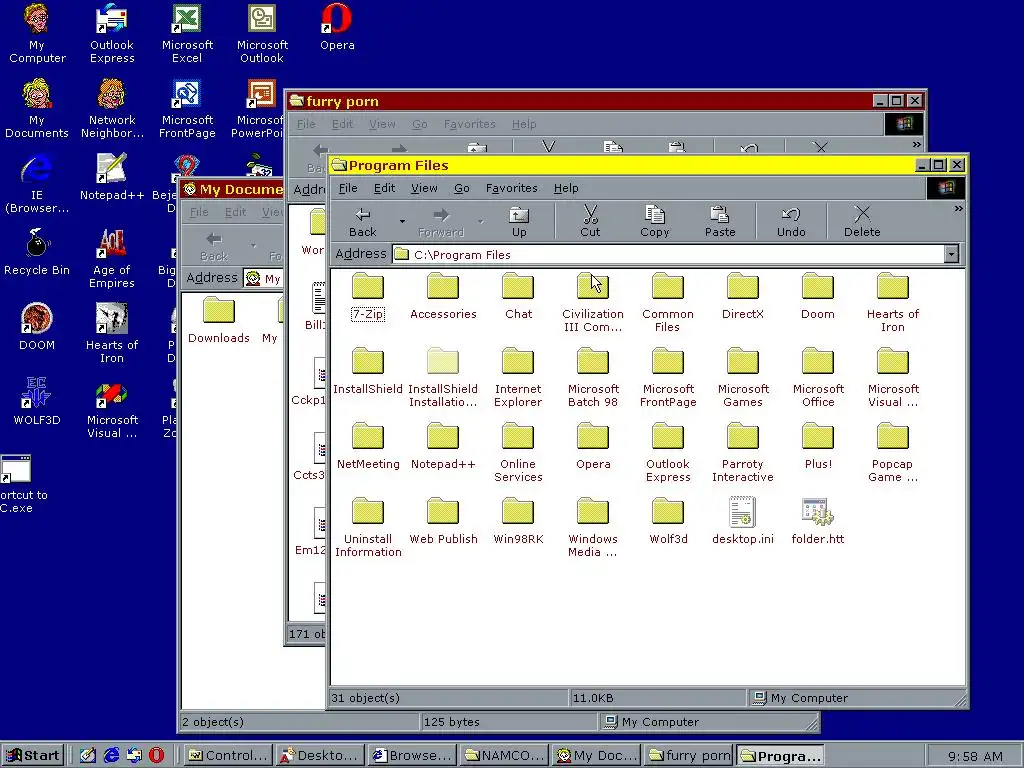Select Age of Empires desktop shortcut
The image size is (1024, 768).
coord(112,259)
